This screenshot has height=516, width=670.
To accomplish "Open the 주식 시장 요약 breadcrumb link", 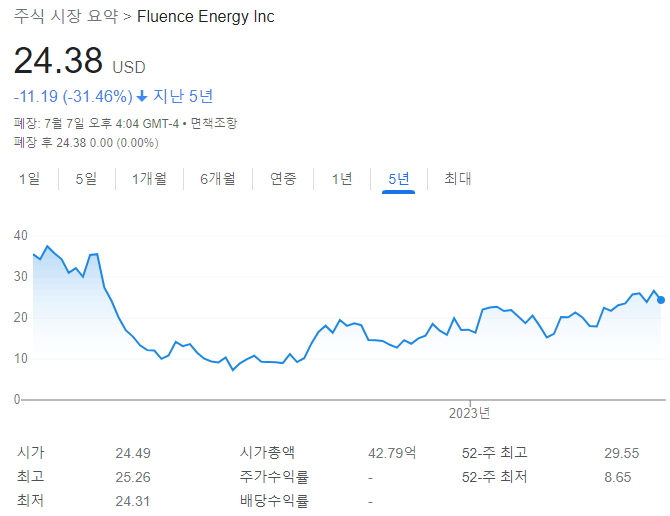I will (x=66, y=17).
